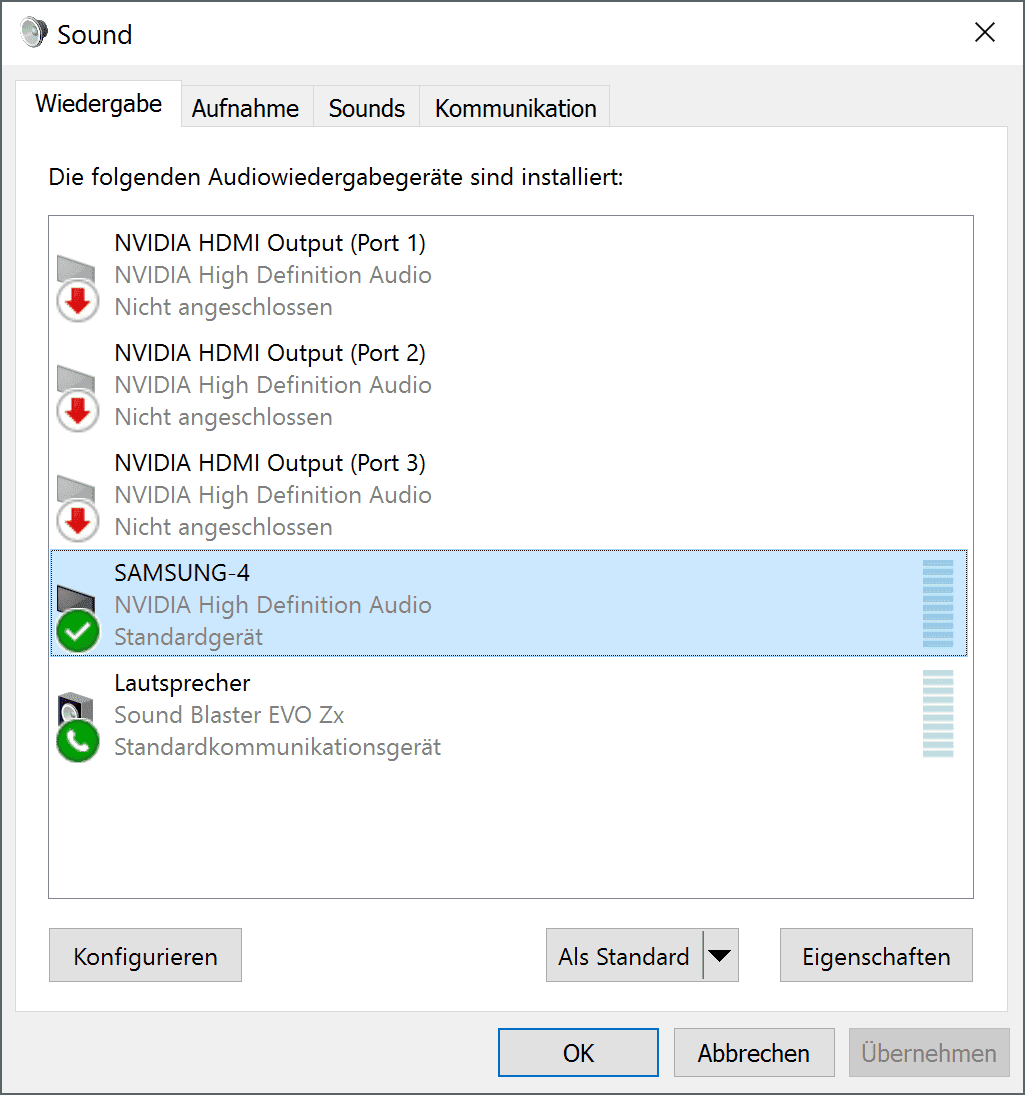This screenshot has height=1095, width=1025.
Task: Open Eigenschaften for the selected device
Action: point(876,955)
